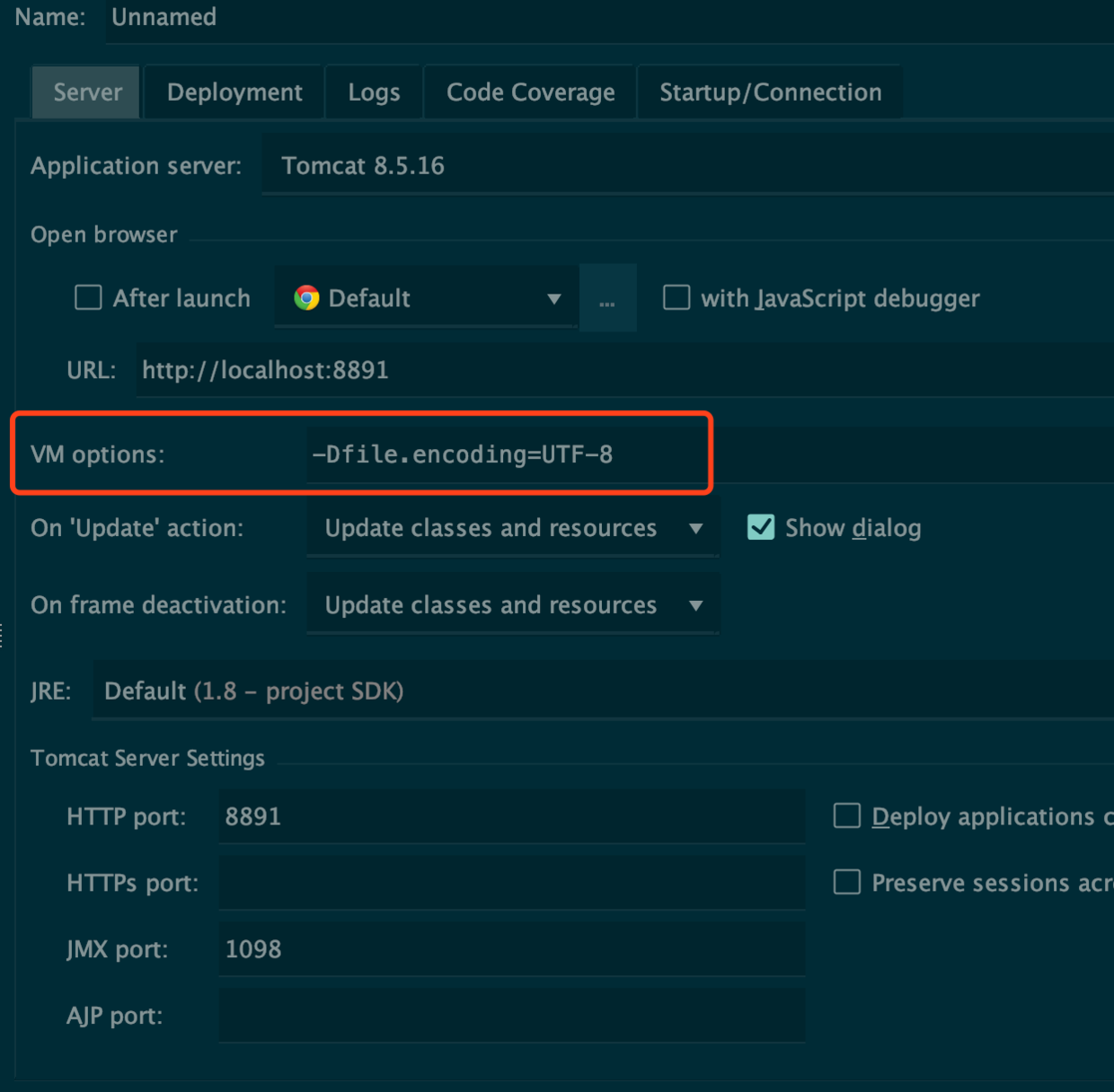This screenshot has width=1114, height=1092.
Task: Open the Logs tab
Action: point(374,92)
